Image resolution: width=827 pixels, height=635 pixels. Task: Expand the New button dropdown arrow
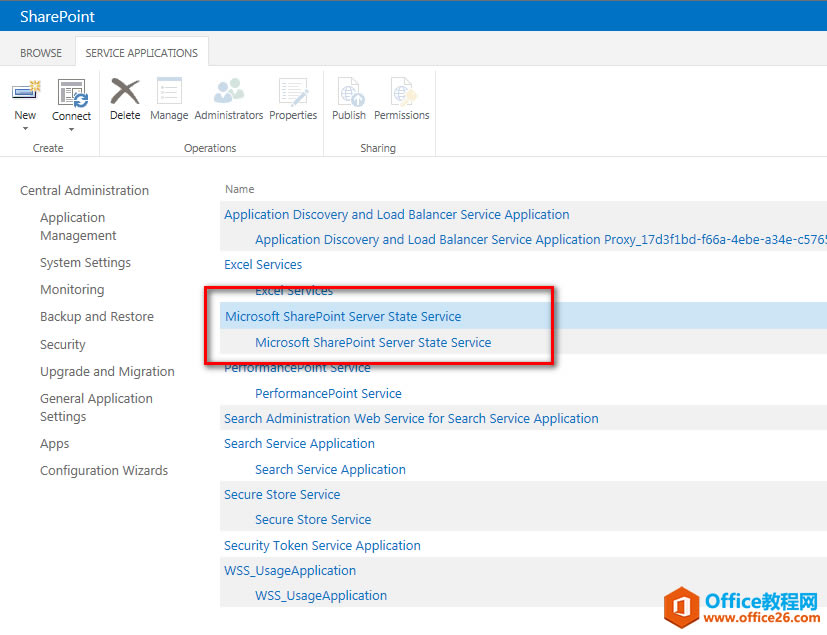[25, 127]
